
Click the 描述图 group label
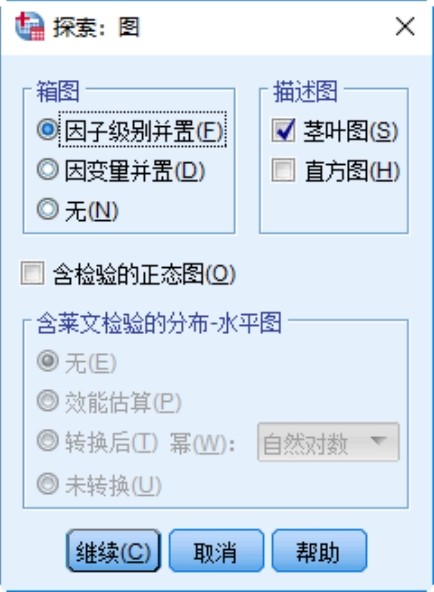point(305,92)
